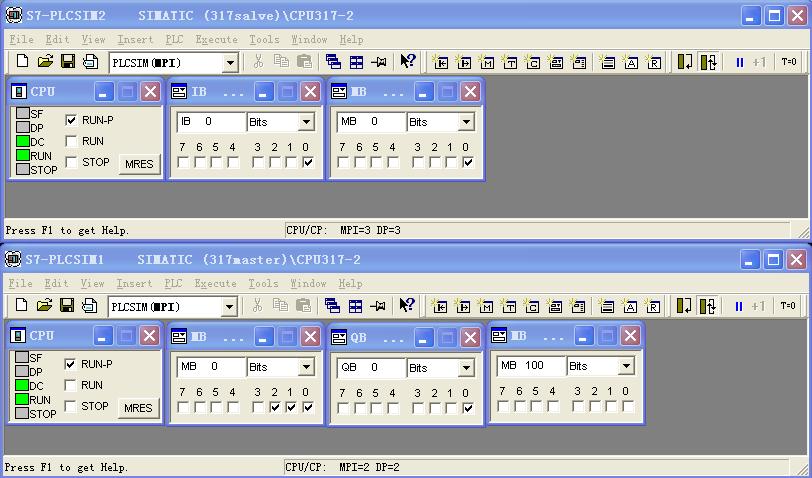812x478 pixels.
Task: Toggle bit 3 of MB 100 in PLCSIM1
Action: 578,406
